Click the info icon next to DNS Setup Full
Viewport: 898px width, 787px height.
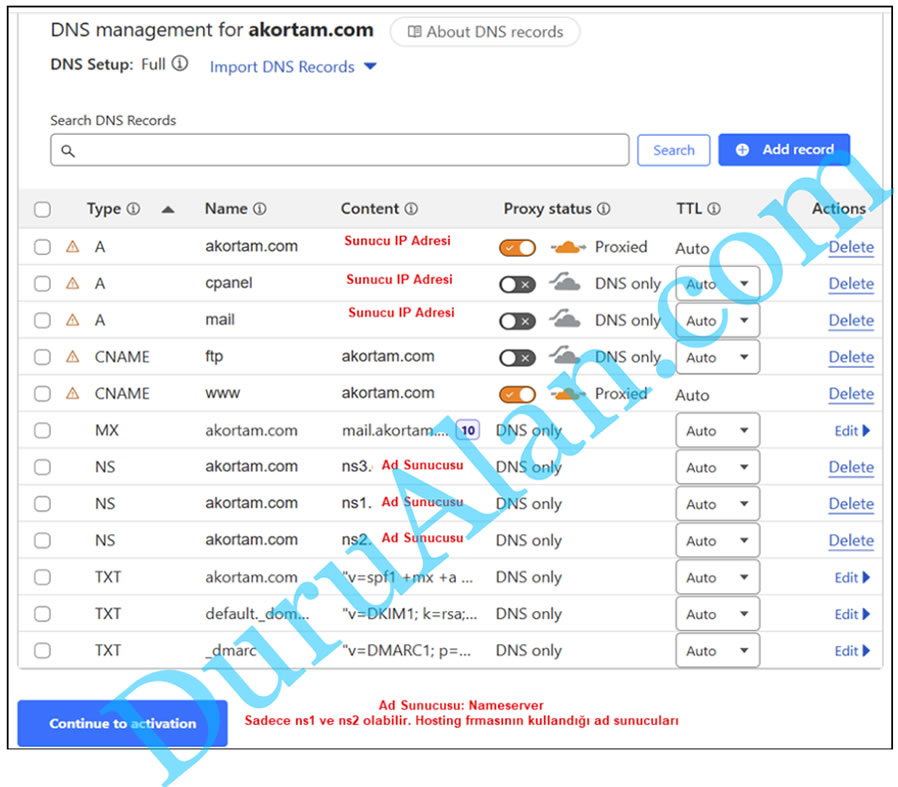coord(180,63)
